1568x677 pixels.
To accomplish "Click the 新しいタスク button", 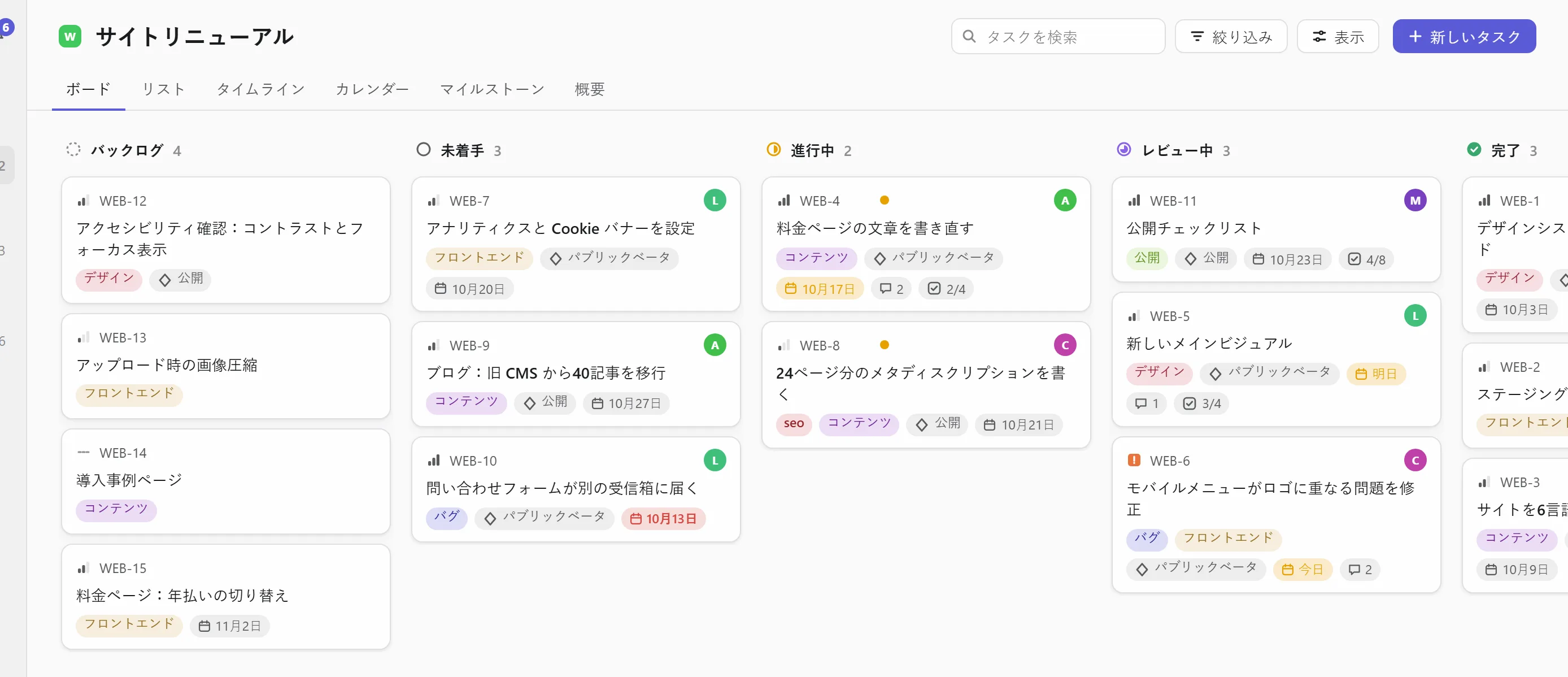I will [x=1464, y=37].
